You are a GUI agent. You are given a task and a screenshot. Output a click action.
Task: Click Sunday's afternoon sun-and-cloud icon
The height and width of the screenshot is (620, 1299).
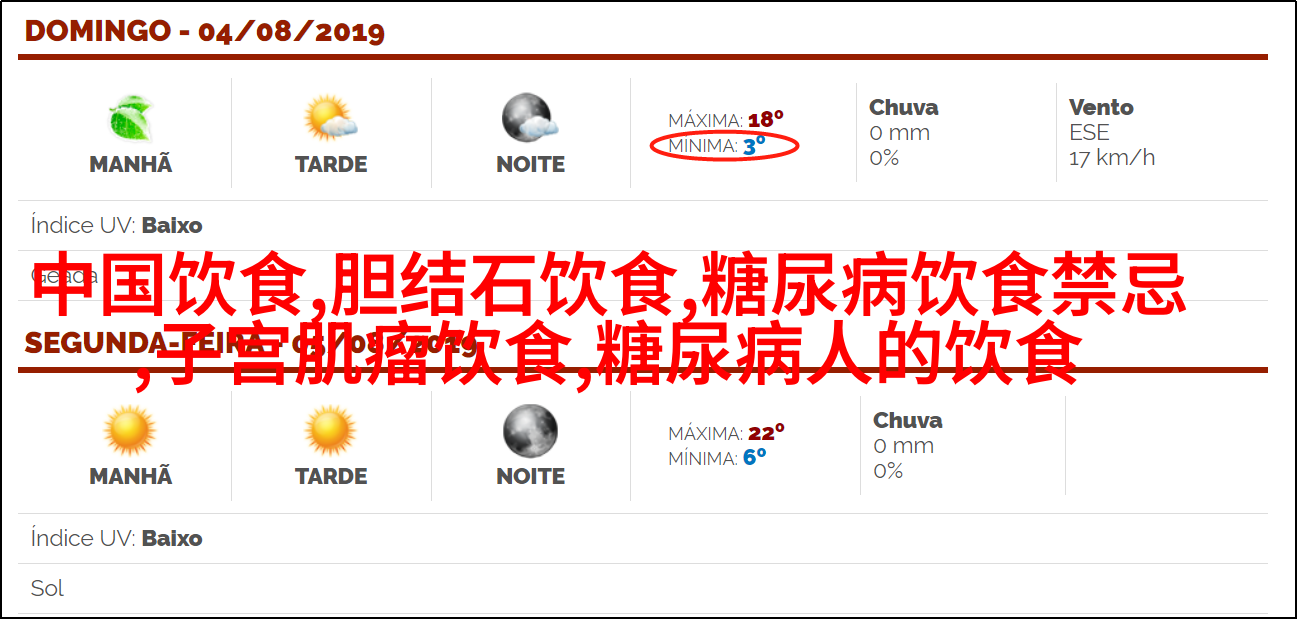(331, 118)
